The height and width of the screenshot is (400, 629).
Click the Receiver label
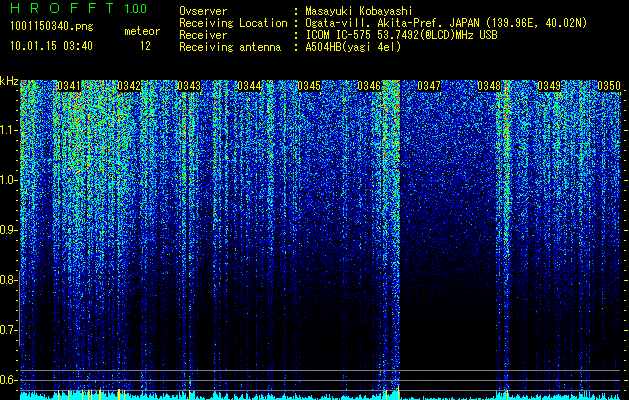point(203,35)
